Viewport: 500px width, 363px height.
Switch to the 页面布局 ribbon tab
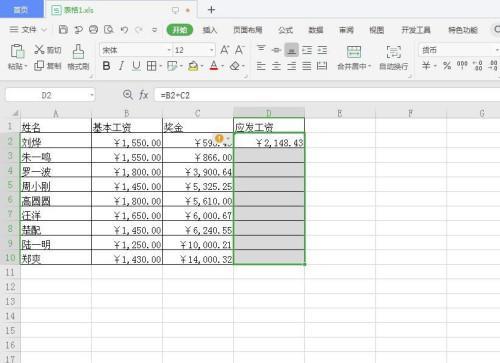pos(248,30)
